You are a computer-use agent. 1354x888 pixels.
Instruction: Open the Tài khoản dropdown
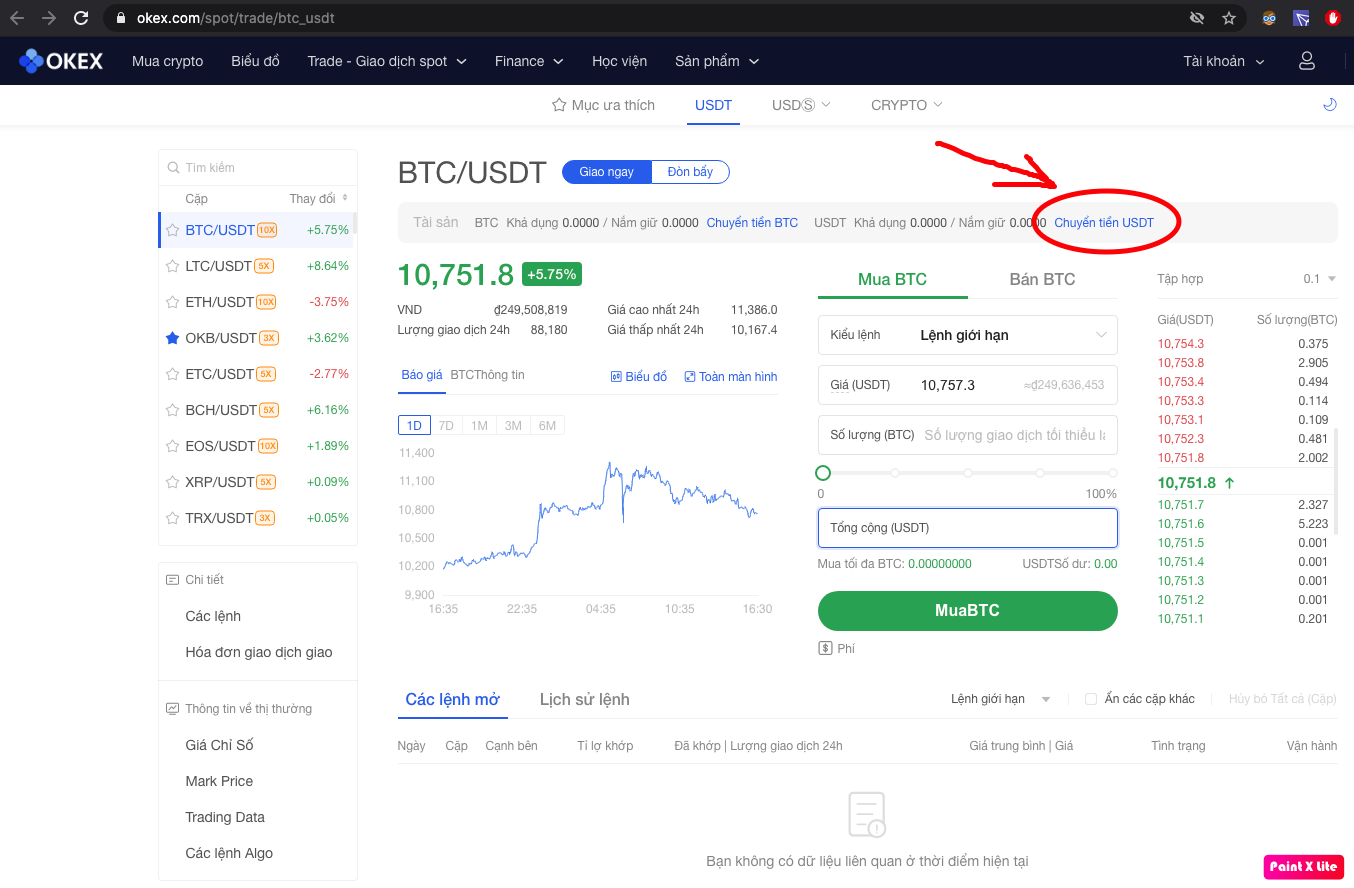tap(1224, 61)
